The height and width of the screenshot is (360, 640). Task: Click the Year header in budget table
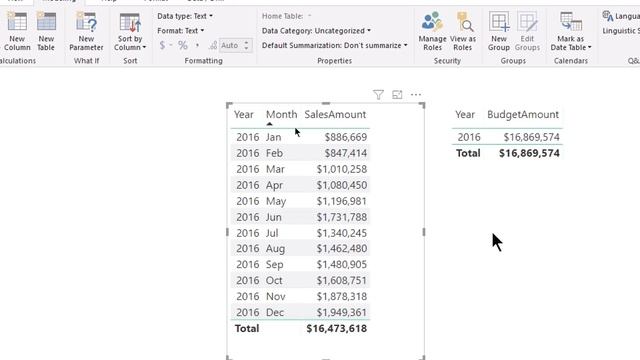[x=465, y=115]
